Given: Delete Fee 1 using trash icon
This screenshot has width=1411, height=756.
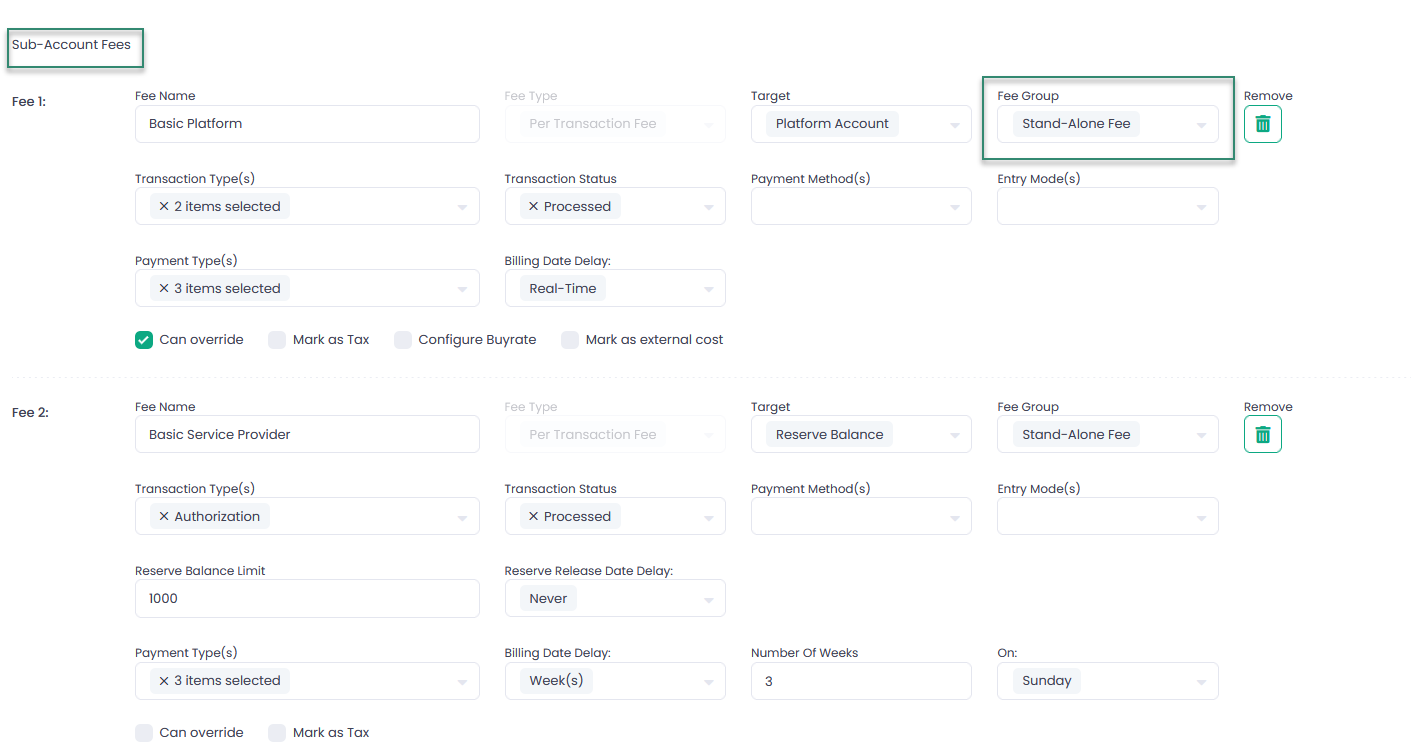Looking at the screenshot, I should [x=1262, y=124].
